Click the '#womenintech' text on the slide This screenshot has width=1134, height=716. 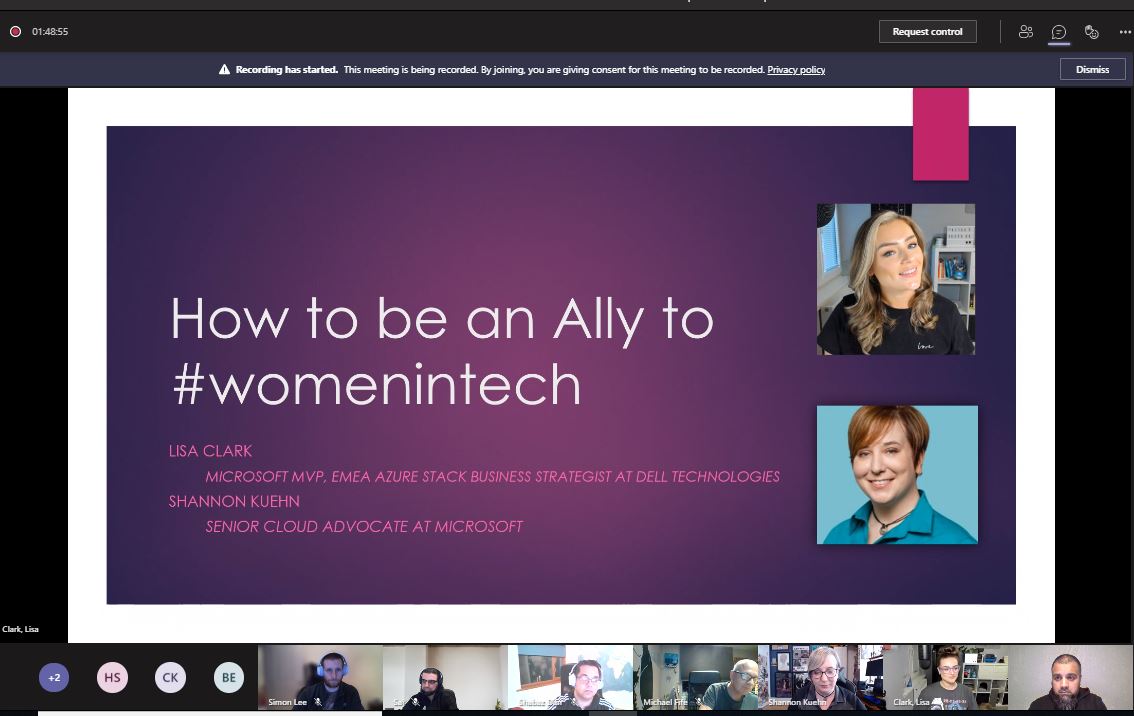pos(376,384)
